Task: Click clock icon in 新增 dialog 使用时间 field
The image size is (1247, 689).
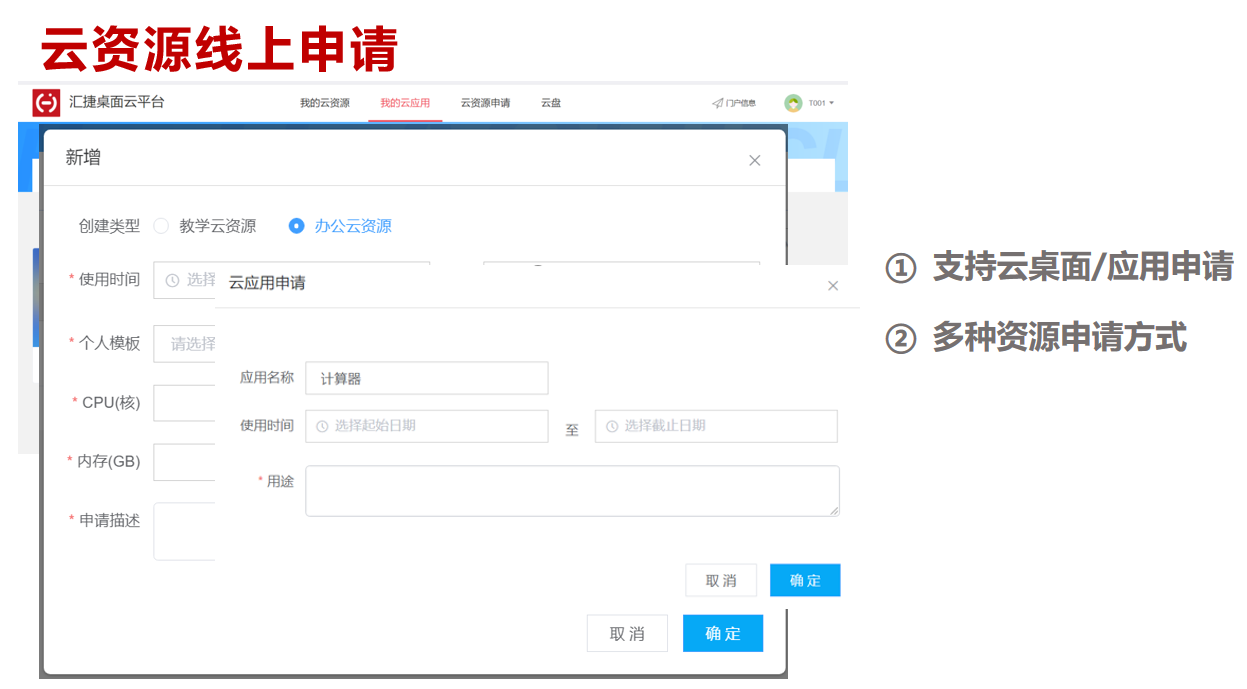Action: [x=172, y=280]
